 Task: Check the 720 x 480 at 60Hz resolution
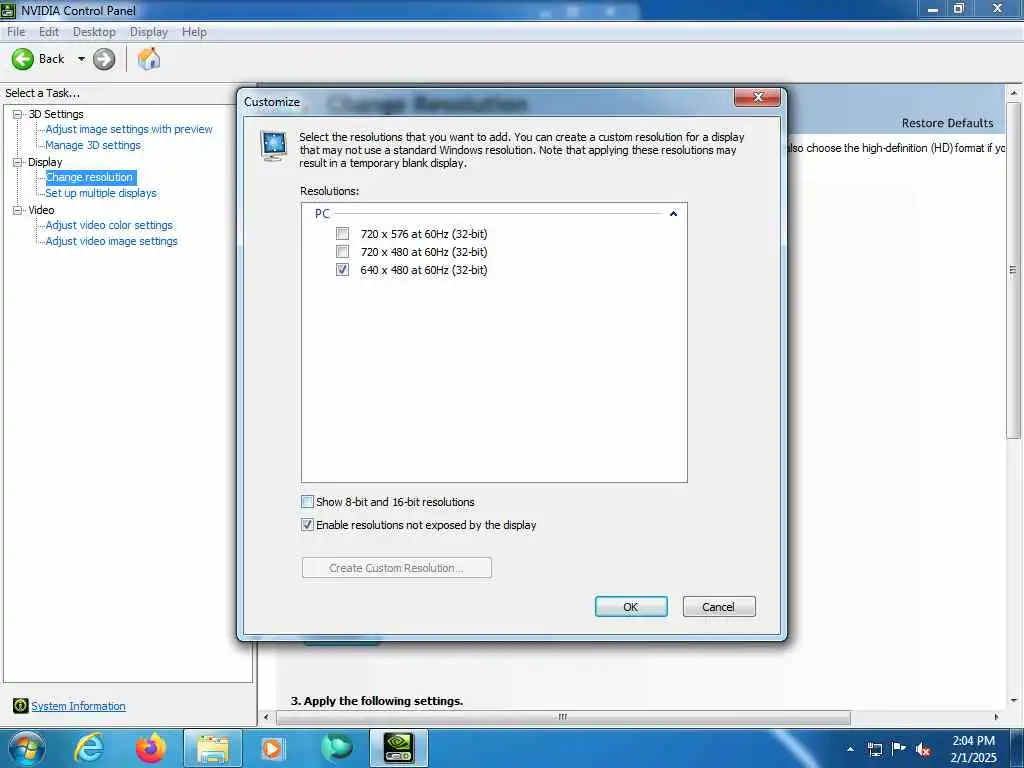tap(342, 251)
